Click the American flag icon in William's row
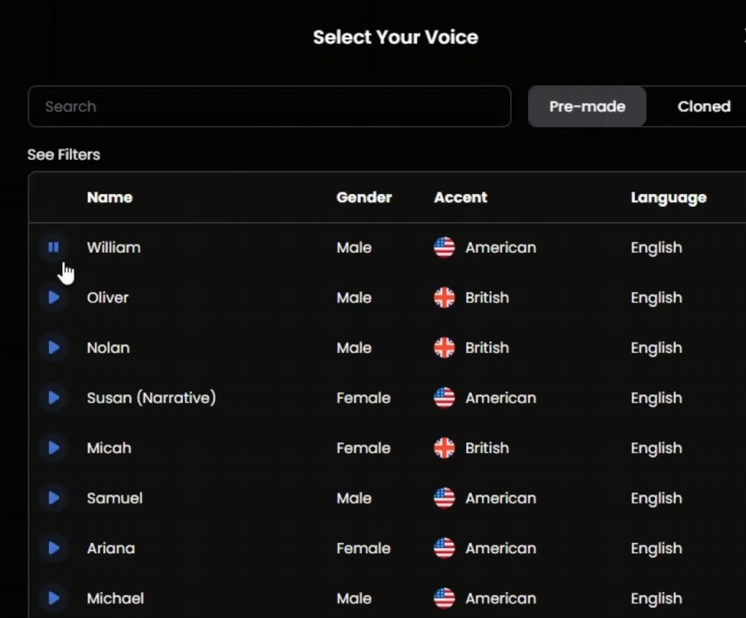746x618 pixels. (x=444, y=247)
